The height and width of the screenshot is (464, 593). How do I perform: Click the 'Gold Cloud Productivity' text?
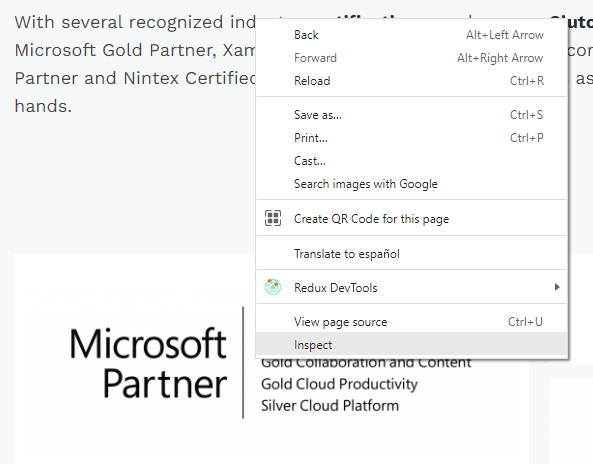click(339, 384)
